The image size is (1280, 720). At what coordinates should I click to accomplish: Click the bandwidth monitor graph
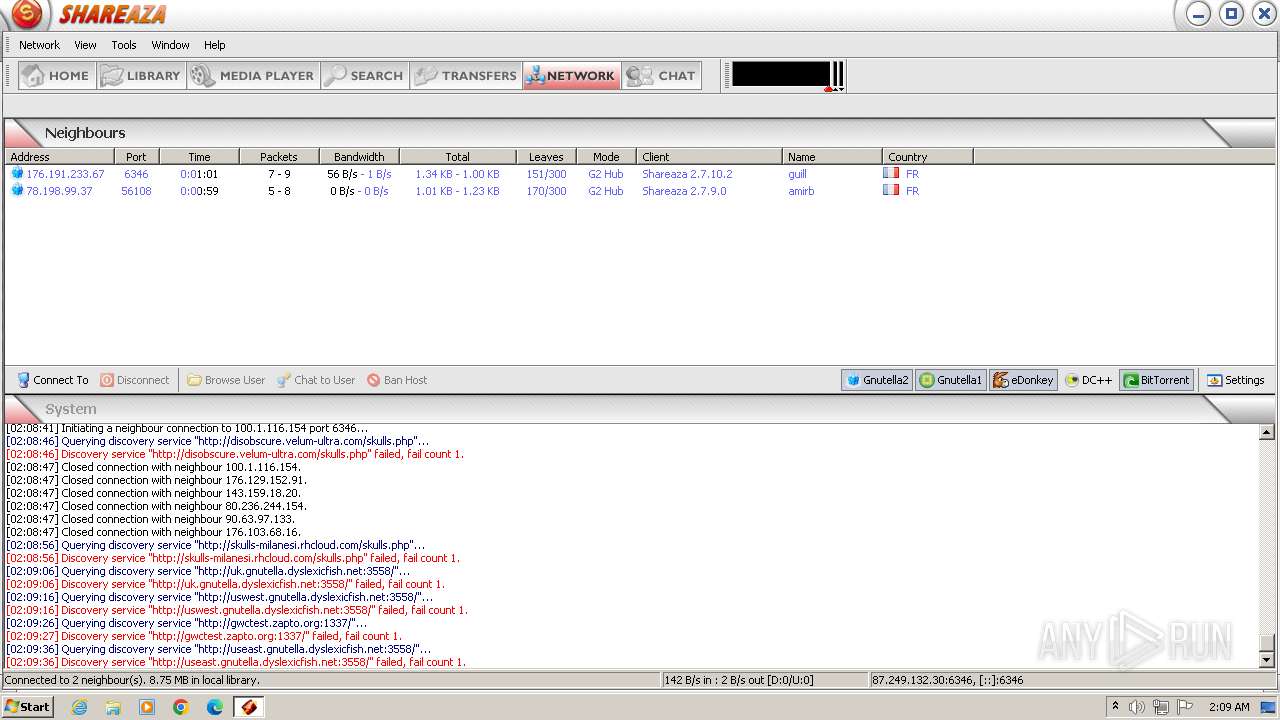pos(781,75)
